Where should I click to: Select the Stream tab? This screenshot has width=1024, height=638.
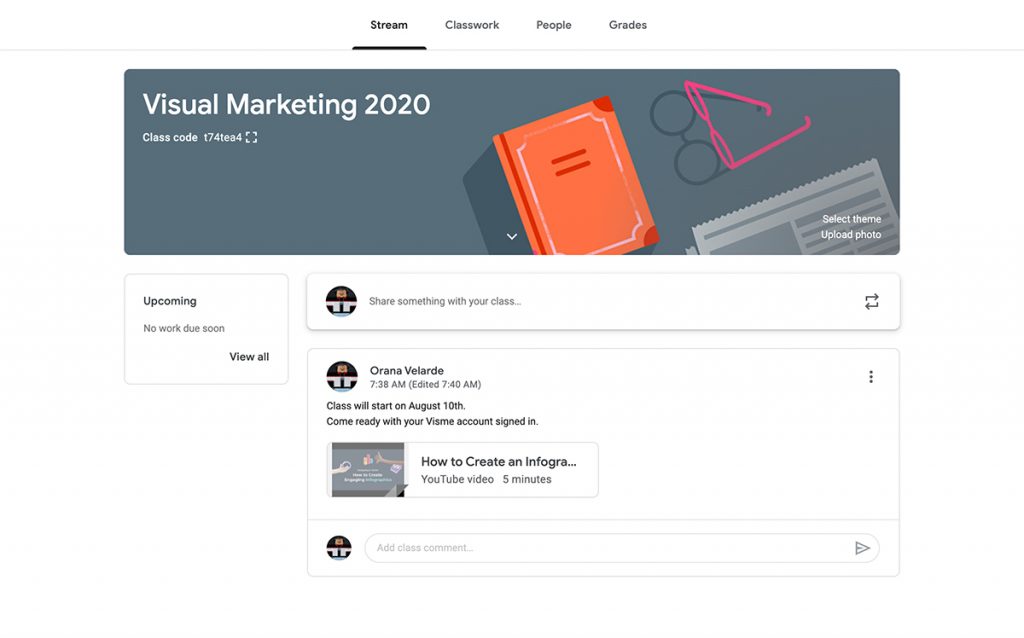pyautogui.click(x=388, y=24)
